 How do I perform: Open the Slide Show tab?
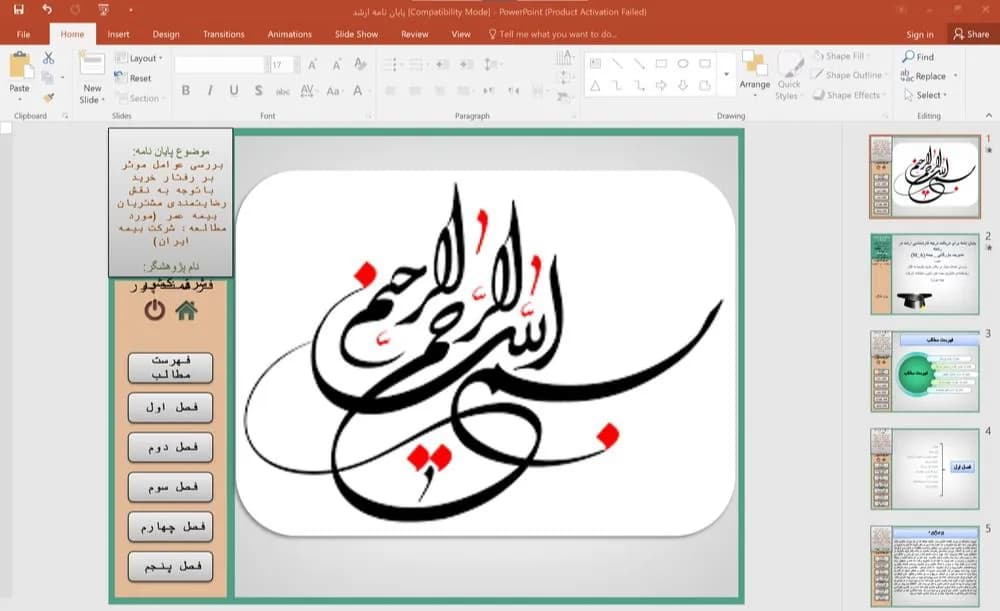[357, 34]
